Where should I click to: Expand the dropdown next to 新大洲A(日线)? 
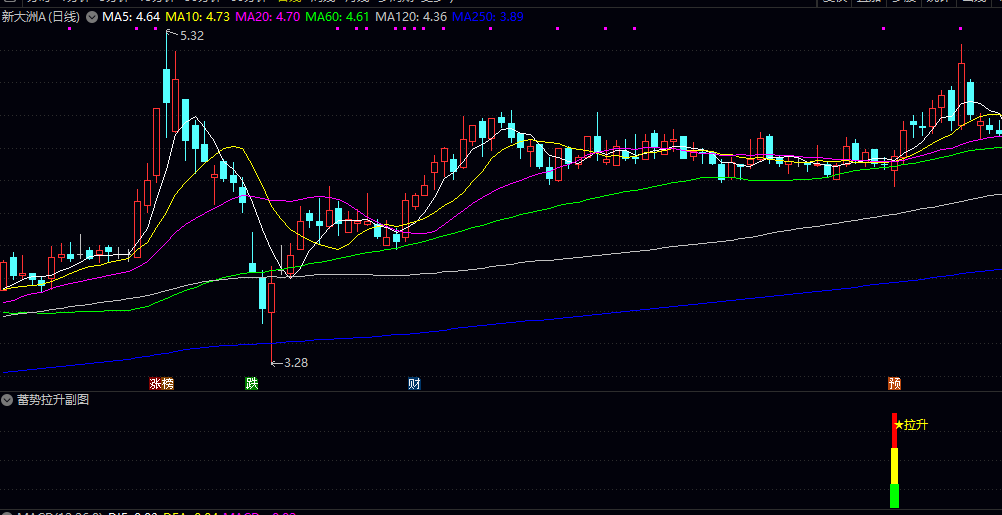click(92, 17)
